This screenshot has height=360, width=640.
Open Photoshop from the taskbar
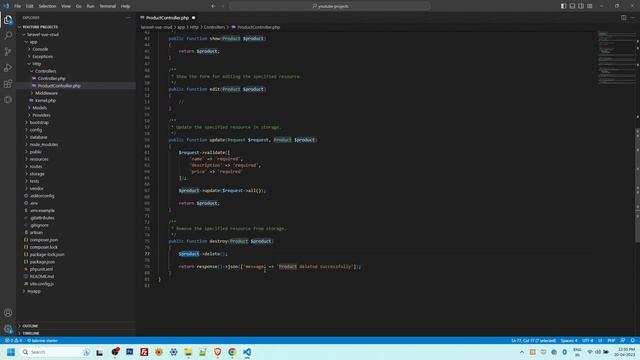click(129, 352)
